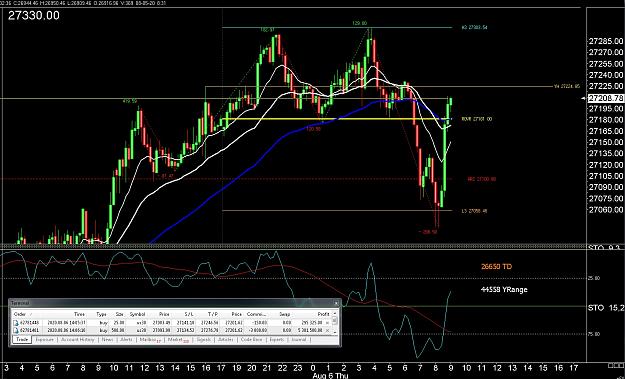
Task: Click the 27285.00 price scale label
Action: coord(606,41)
